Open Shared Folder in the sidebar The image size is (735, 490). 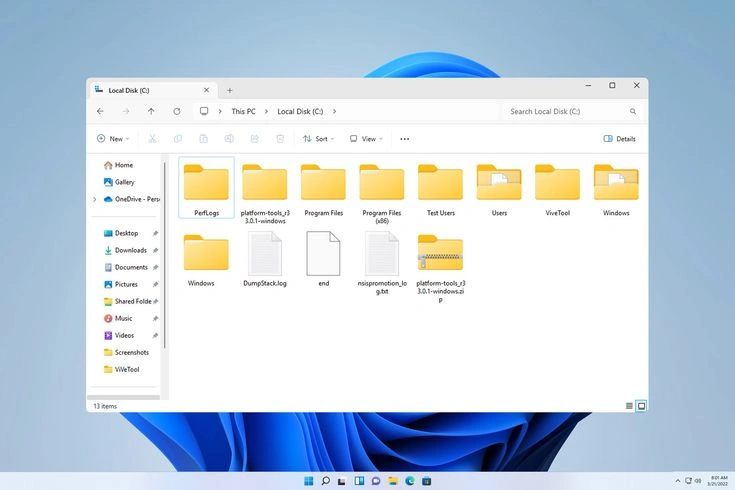click(128, 302)
